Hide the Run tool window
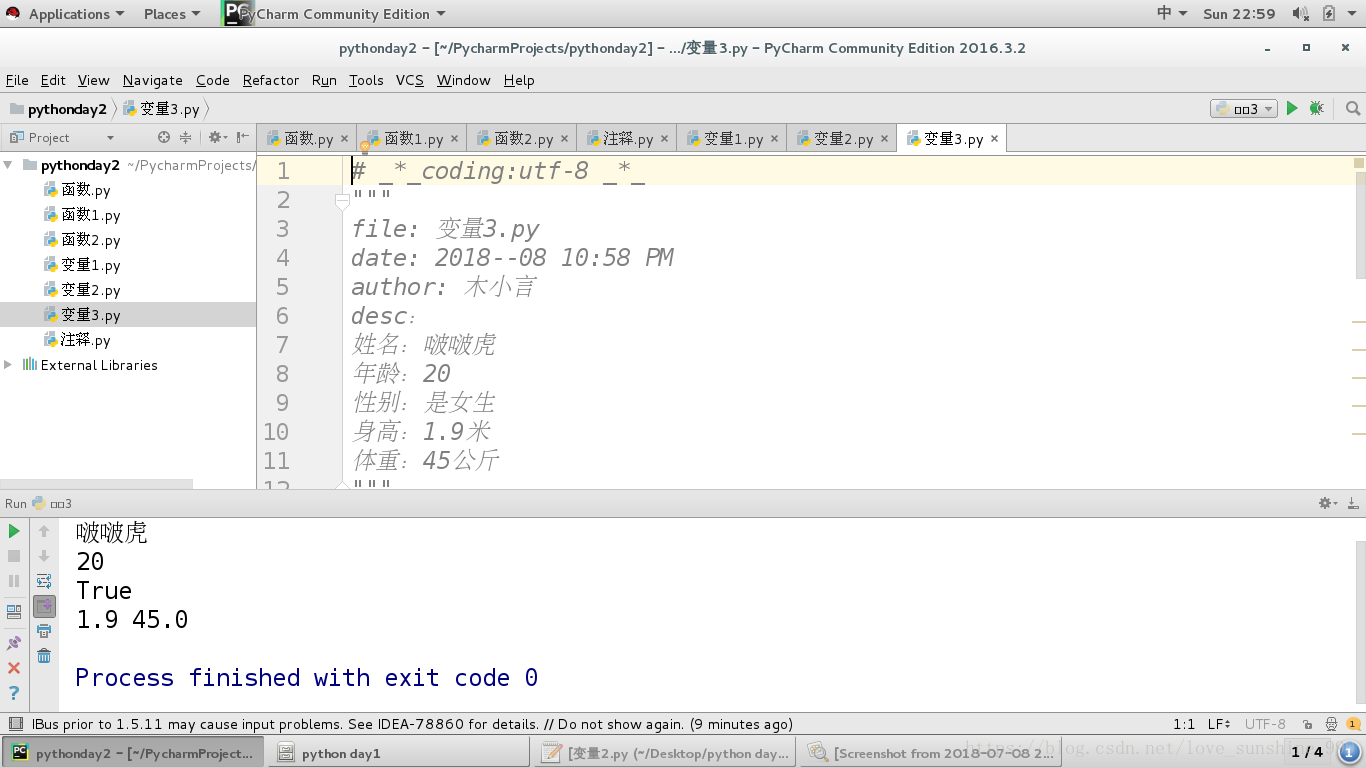This screenshot has height=768, width=1366. (x=1353, y=503)
